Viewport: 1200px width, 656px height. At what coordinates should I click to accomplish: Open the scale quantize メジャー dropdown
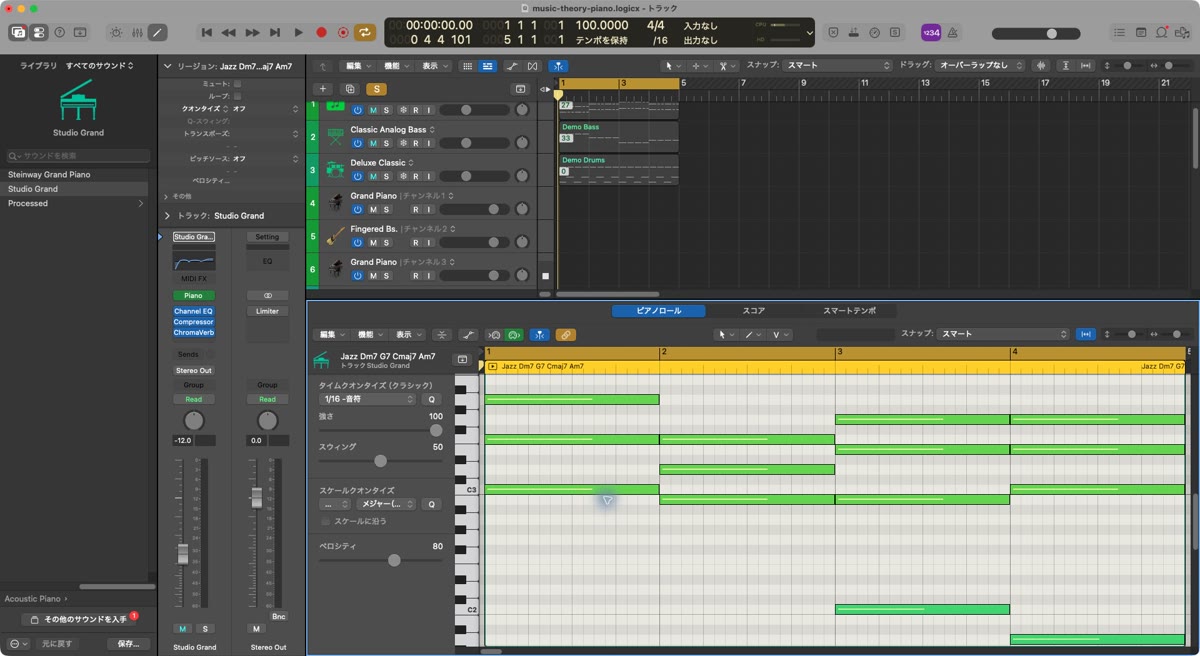point(386,504)
